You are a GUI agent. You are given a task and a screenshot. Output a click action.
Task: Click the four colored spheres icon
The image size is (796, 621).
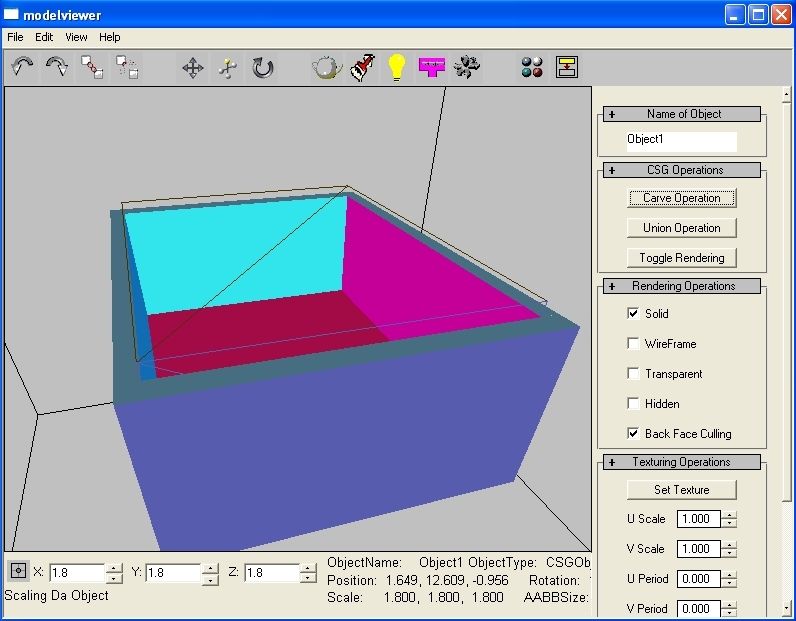click(x=532, y=67)
